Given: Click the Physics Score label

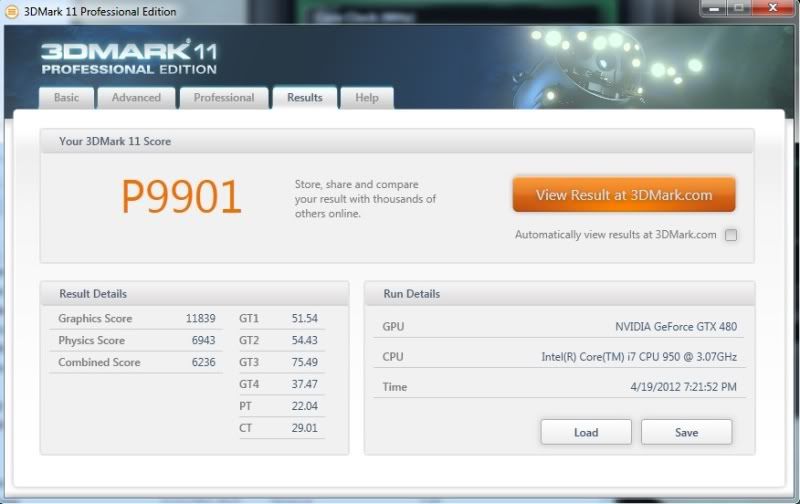Looking at the screenshot, I should pyautogui.click(x=92, y=340).
